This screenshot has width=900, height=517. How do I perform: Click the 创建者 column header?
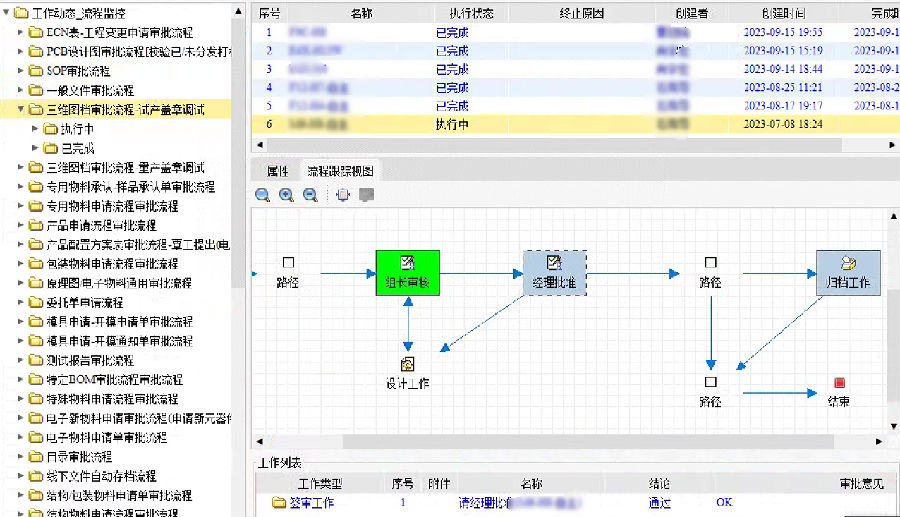pos(692,13)
